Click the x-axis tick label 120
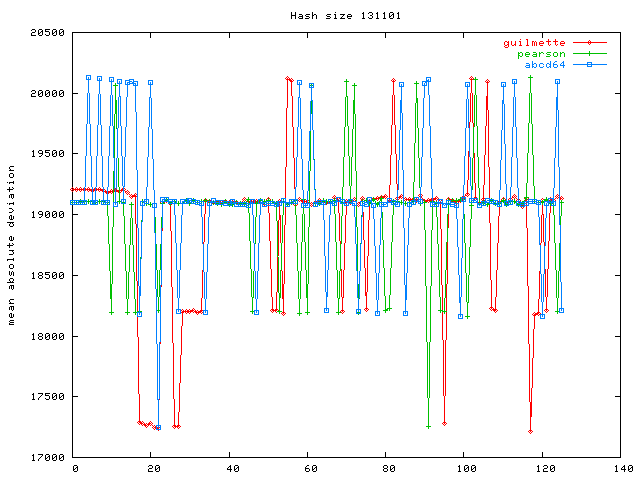Viewport: 640px width, 480px height. coord(544,469)
